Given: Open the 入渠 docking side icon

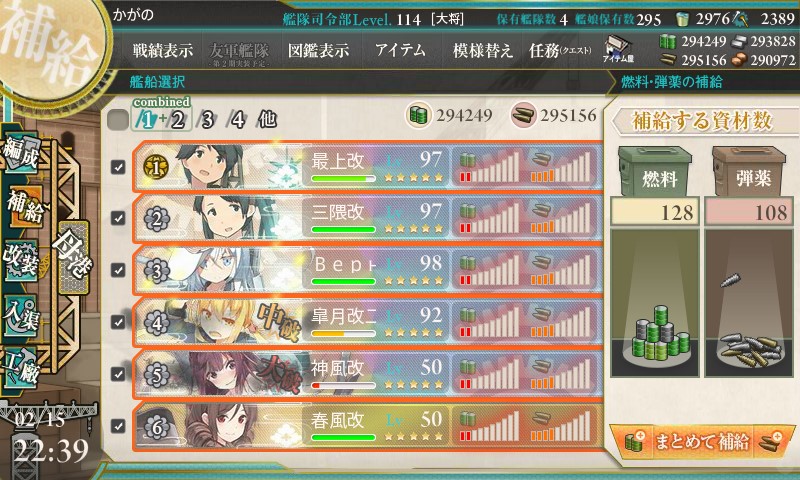Looking at the screenshot, I should tap(20, 315).
